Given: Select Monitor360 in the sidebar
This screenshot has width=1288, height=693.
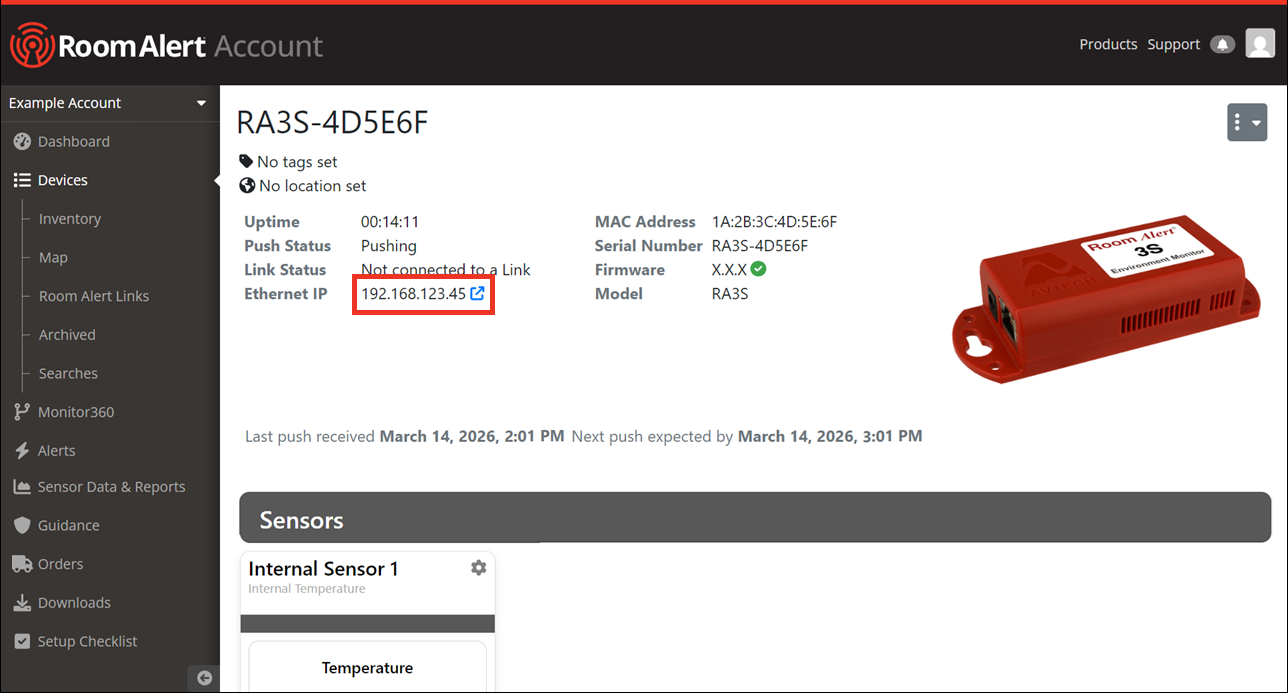Looking at the screenshot, I should [75, 412].
